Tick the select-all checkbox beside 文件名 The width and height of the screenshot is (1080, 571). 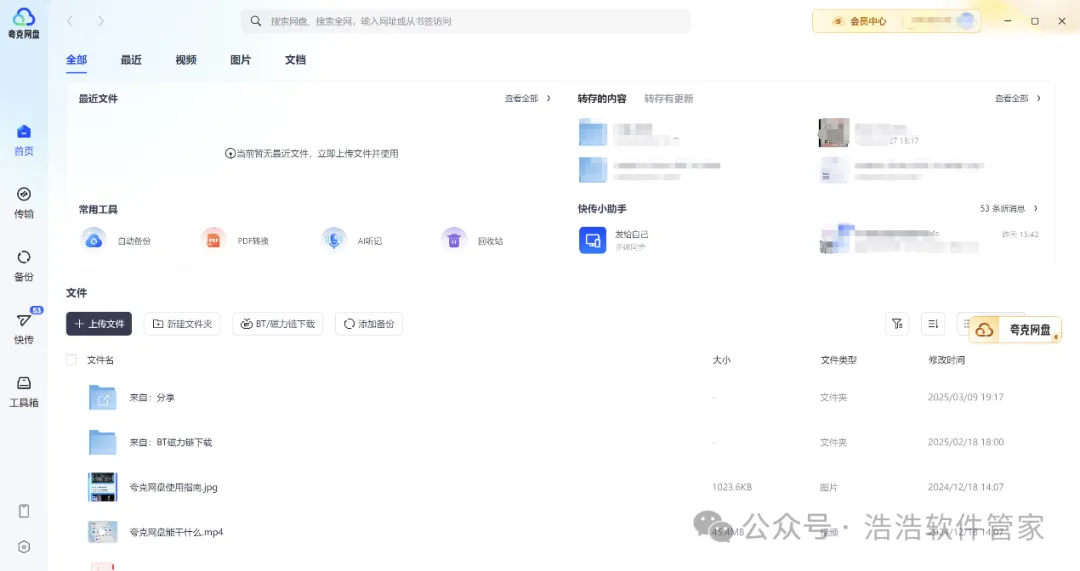coord(71,360)
